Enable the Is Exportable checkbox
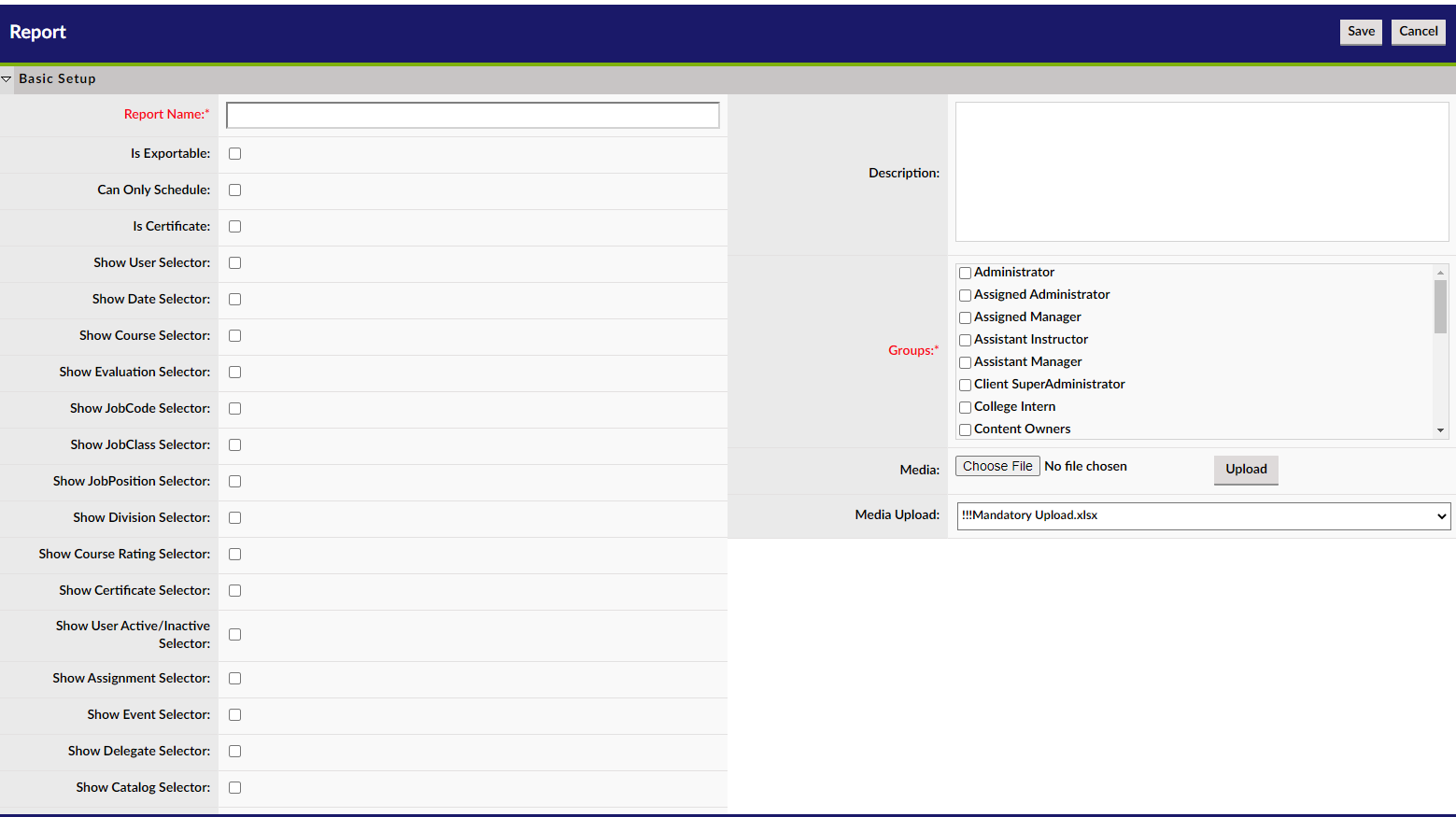Viewport: 1456px width, 817px height. coord(235,154)
